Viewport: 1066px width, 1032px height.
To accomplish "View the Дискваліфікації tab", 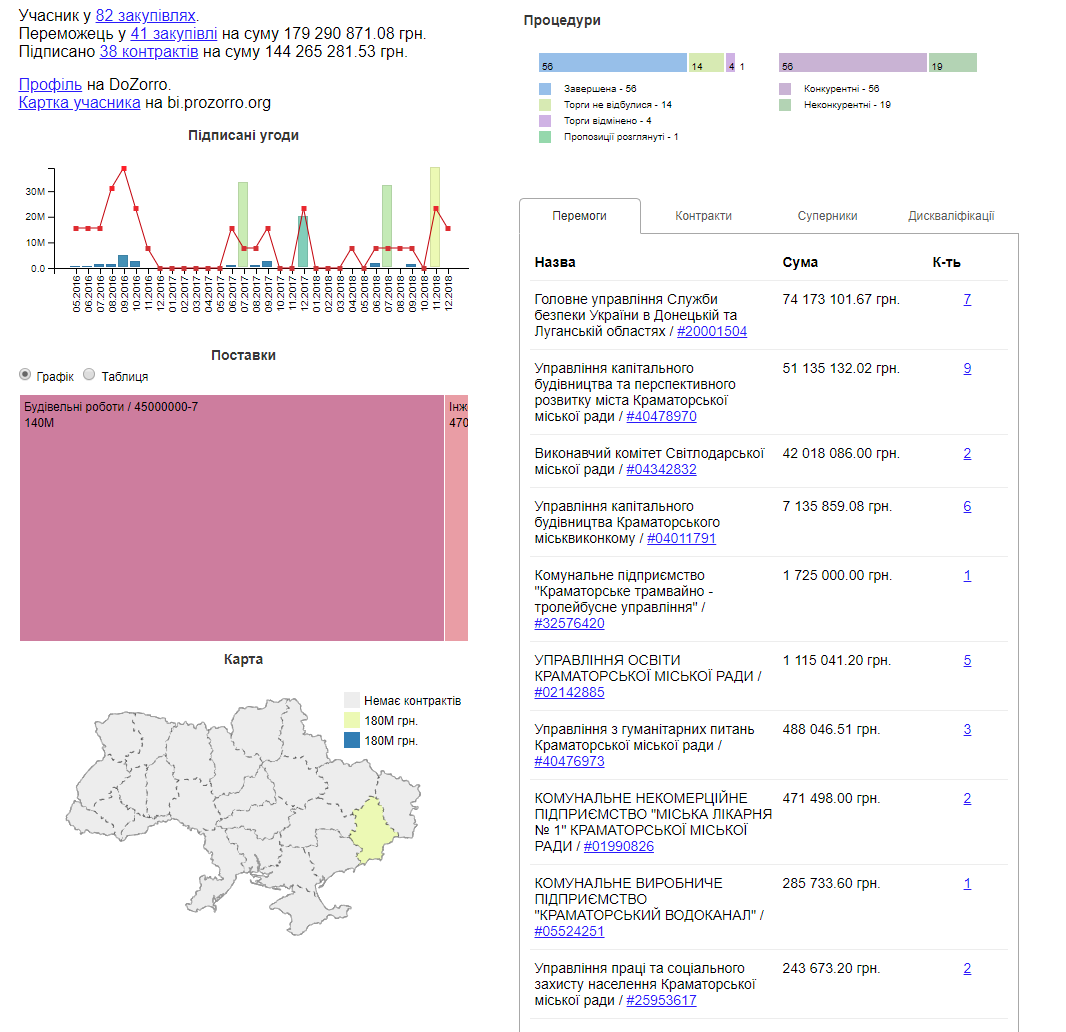I will coord(954,216).
